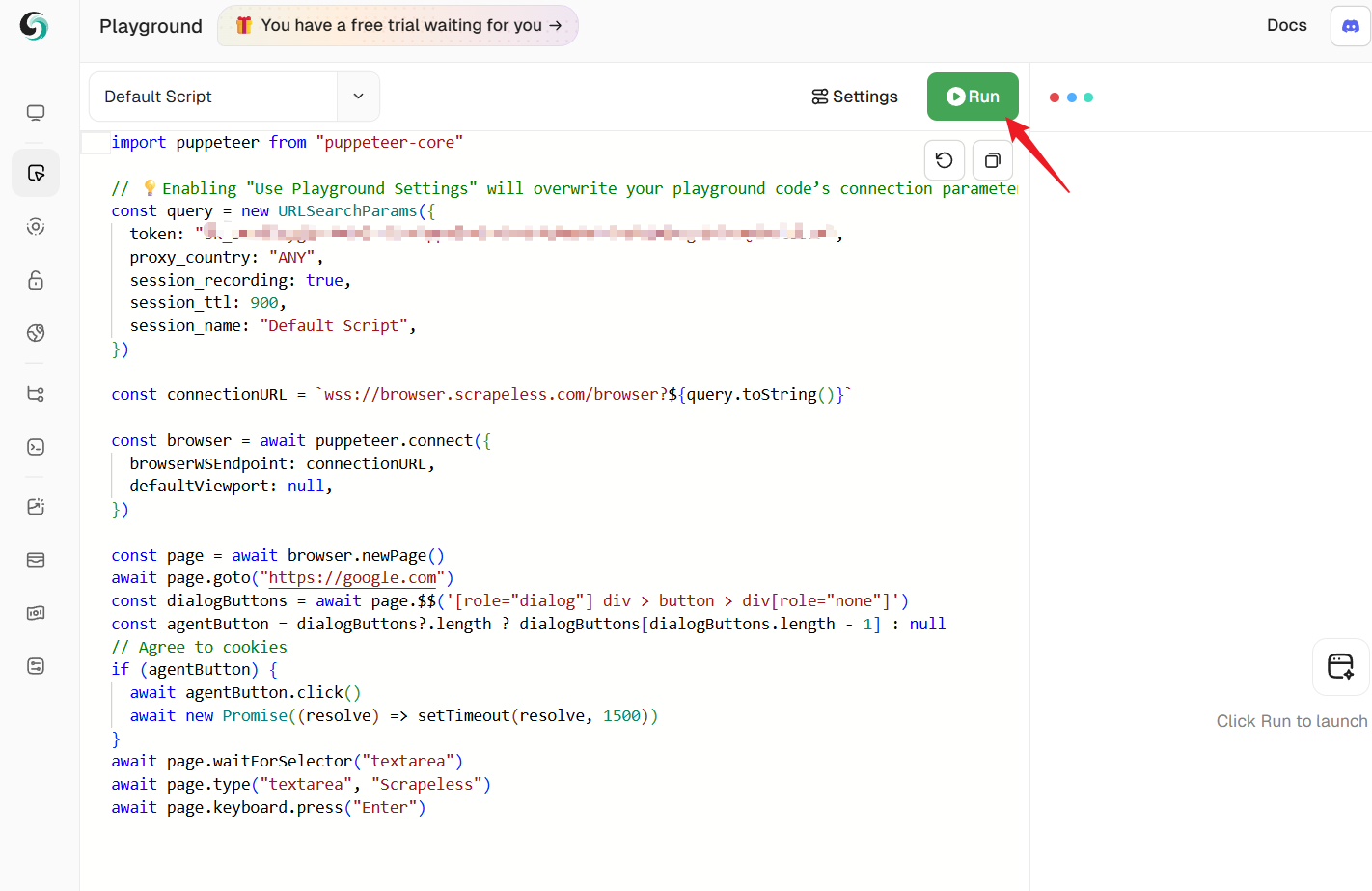
Task: Open the playground Settings
Action: 854,97
